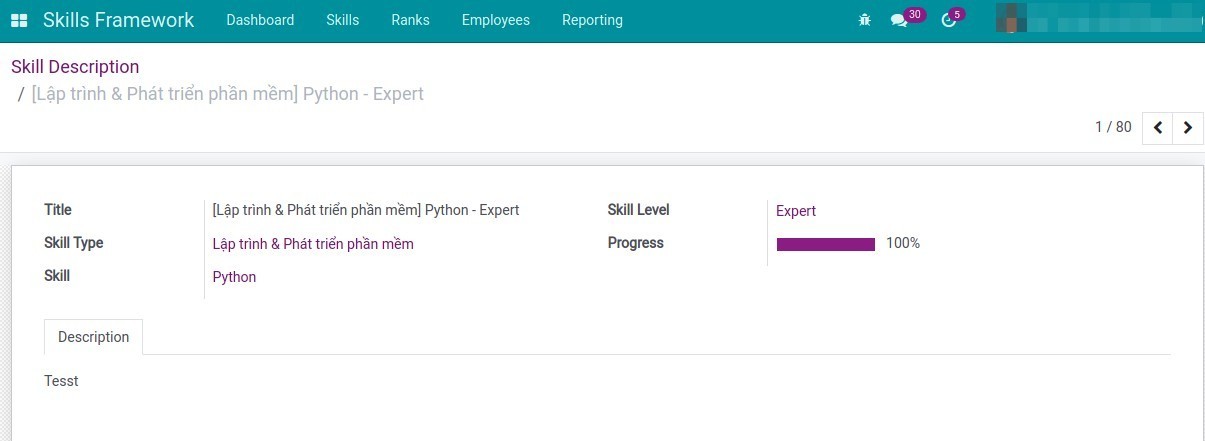Click the 1 / 80 pager counter
The width and height of the screenshot is (1205, 441).
tap(1113, 127)
